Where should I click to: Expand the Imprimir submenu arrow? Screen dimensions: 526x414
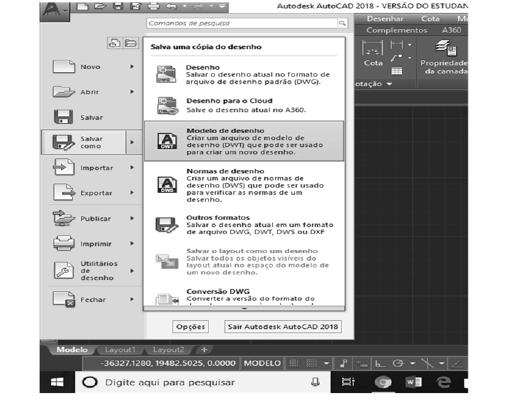pos(132,243)
